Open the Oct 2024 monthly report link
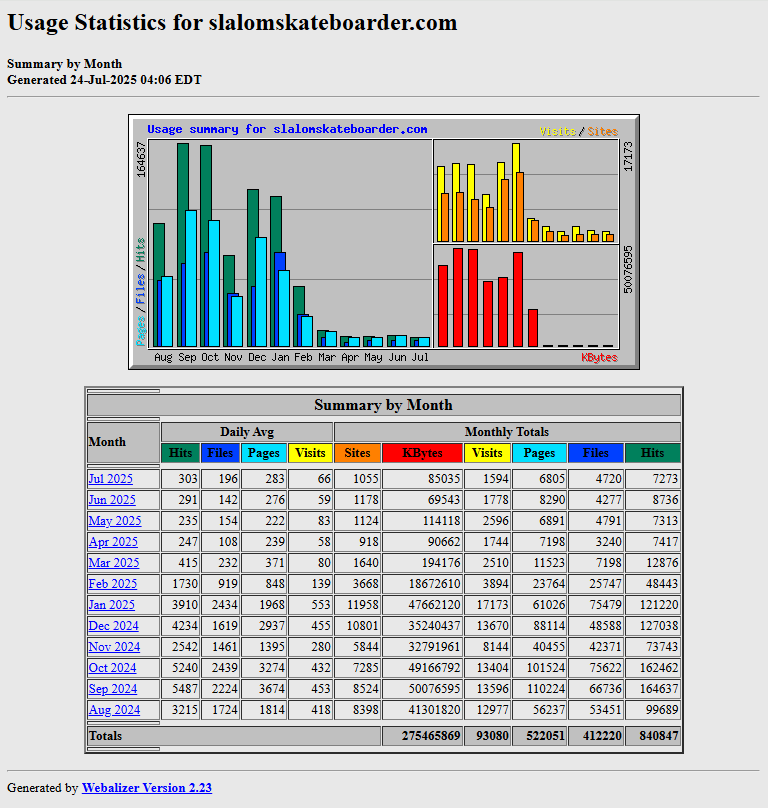The image size is (768, 808). tap(112, 668)
